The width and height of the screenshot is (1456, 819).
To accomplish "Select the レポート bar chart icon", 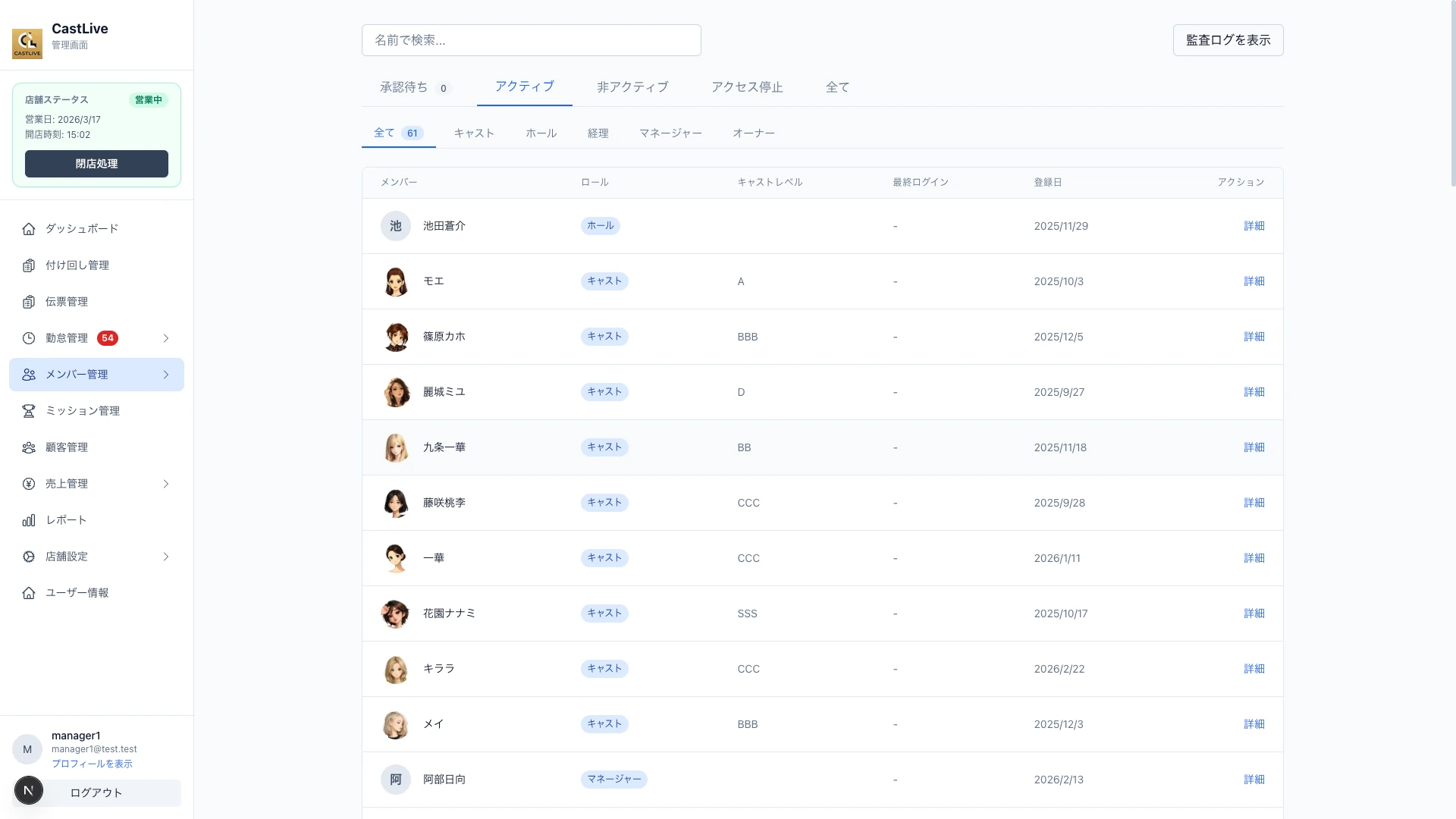I will 29,519.
